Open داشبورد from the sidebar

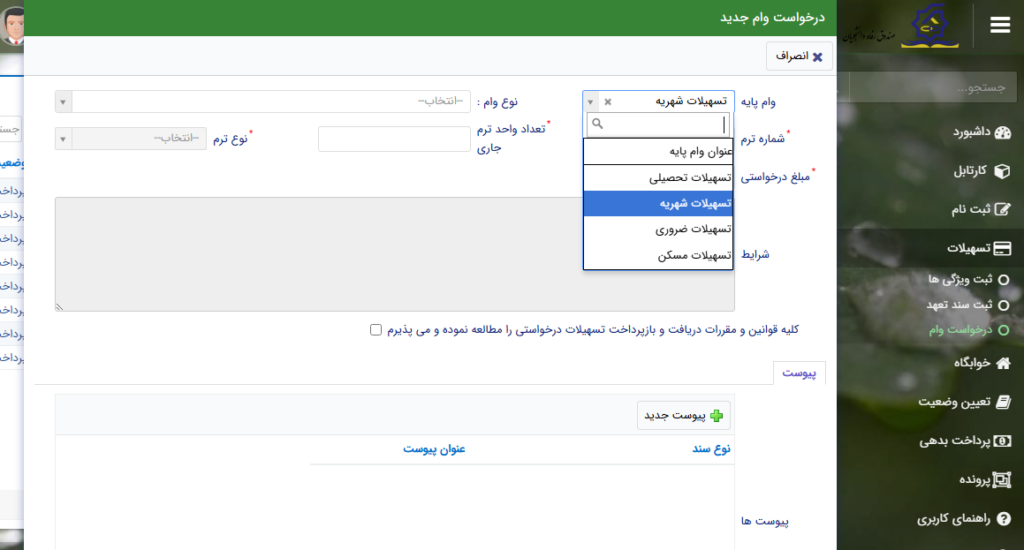(968, 132)
